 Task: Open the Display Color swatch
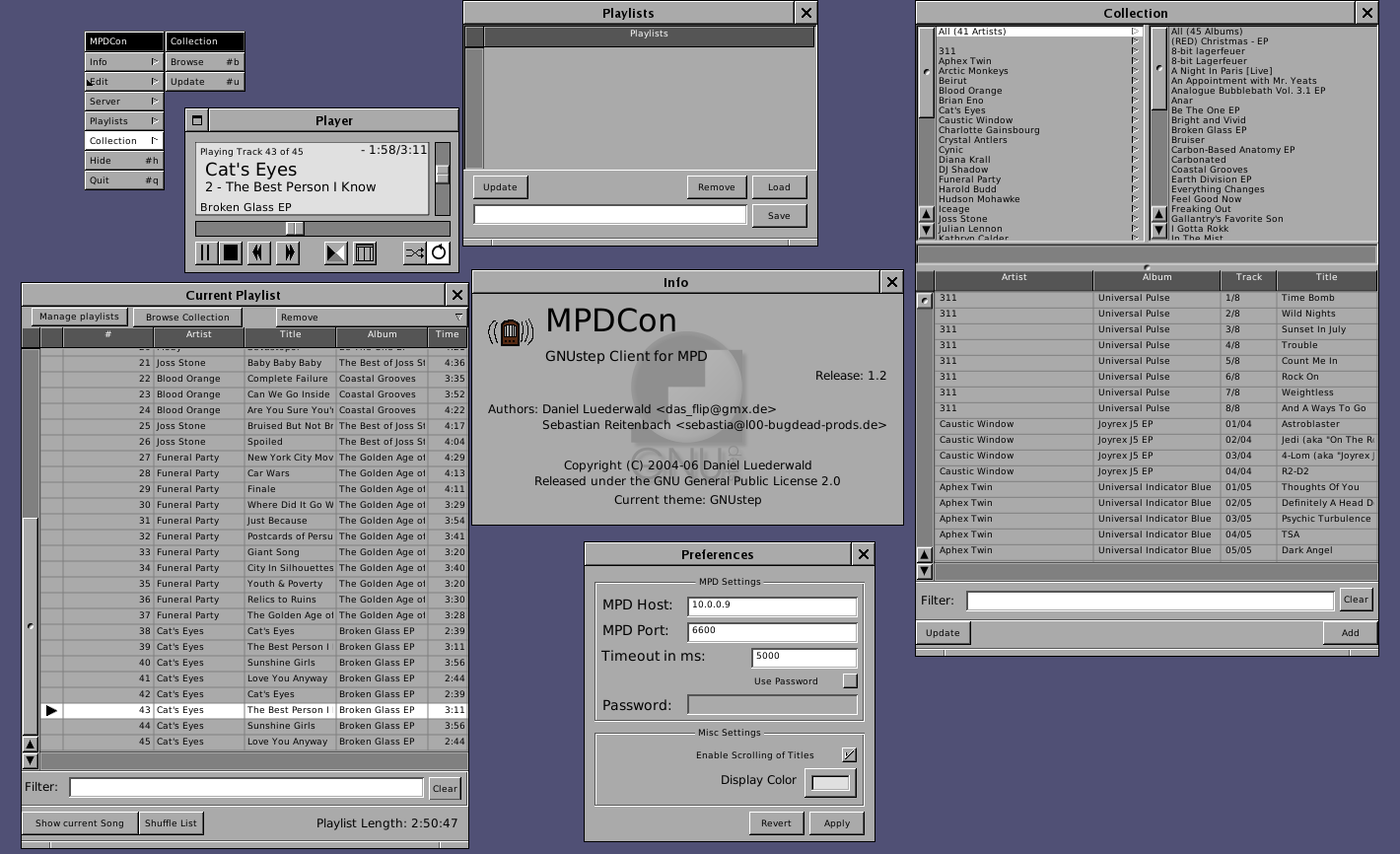point(830,782)
